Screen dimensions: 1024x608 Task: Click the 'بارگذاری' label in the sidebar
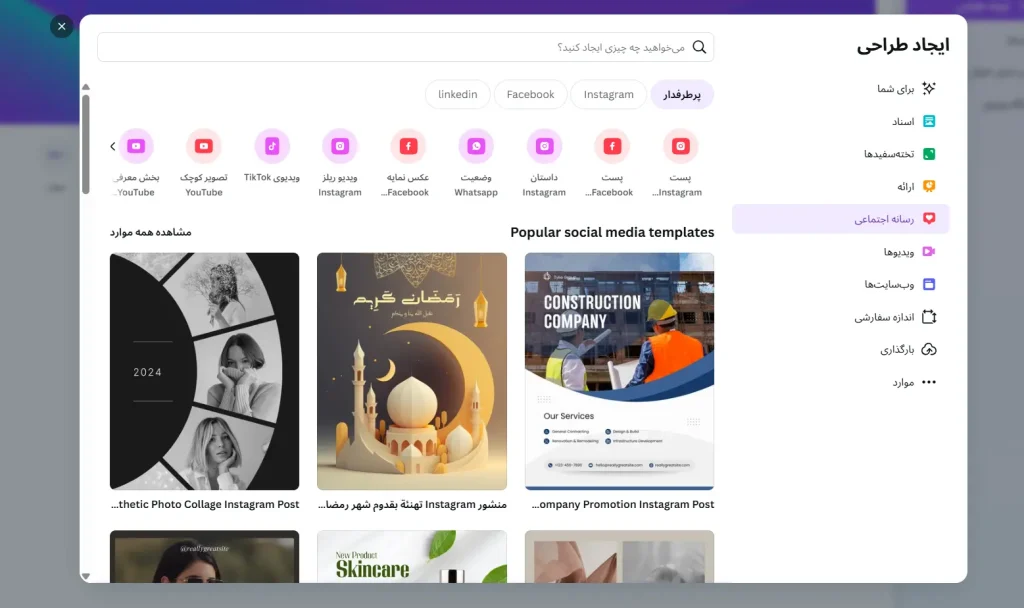[897, 350]
